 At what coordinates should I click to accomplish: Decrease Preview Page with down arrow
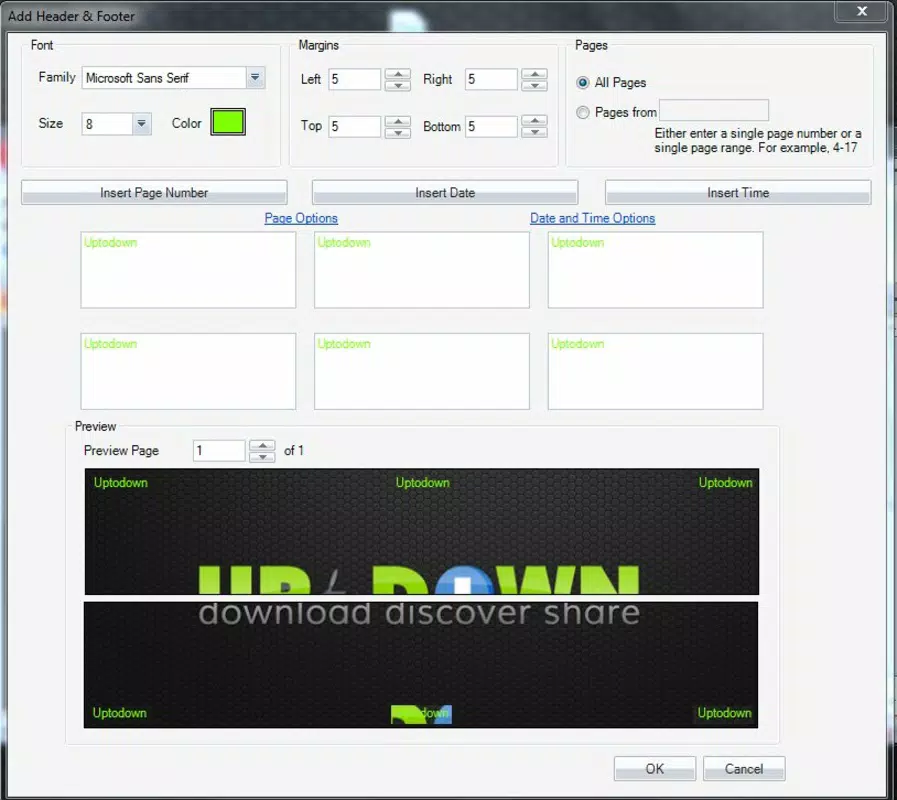(262, 457)
